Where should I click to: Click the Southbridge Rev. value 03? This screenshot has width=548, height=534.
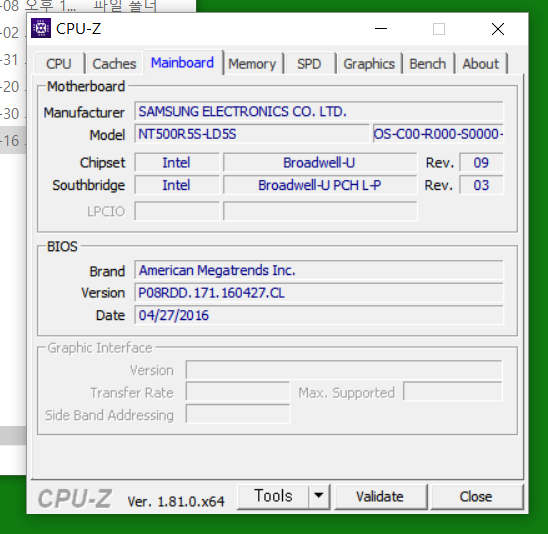(x=481, y=185)
